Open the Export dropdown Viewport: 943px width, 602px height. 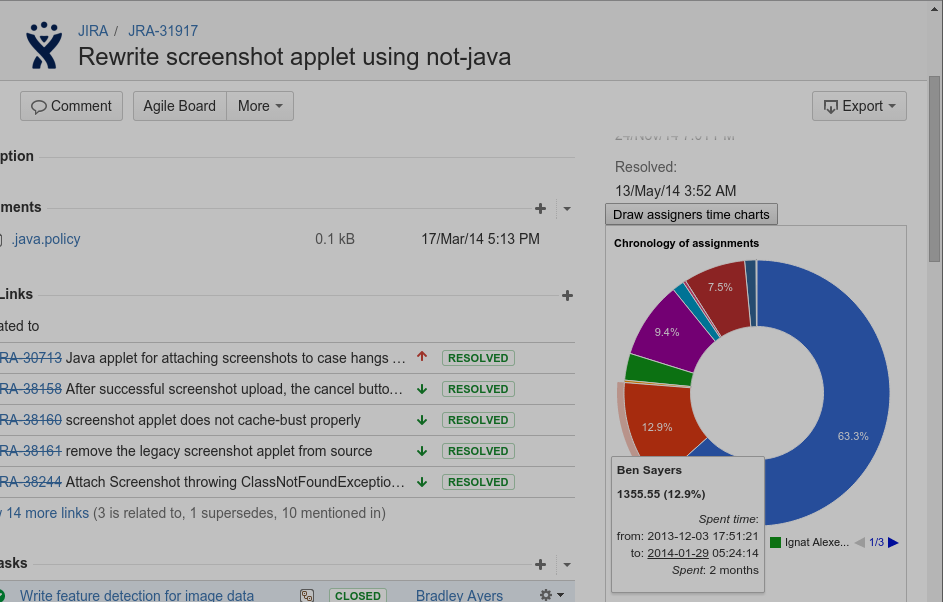click(859, 106)
